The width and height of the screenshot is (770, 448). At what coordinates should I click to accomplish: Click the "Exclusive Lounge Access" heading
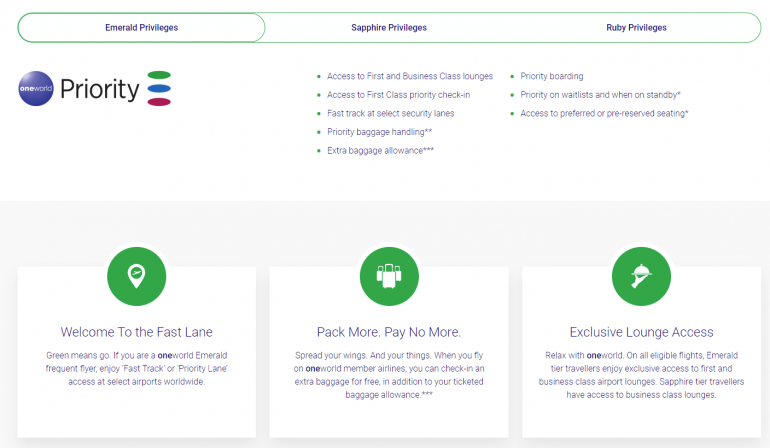(x=641, y=332)
